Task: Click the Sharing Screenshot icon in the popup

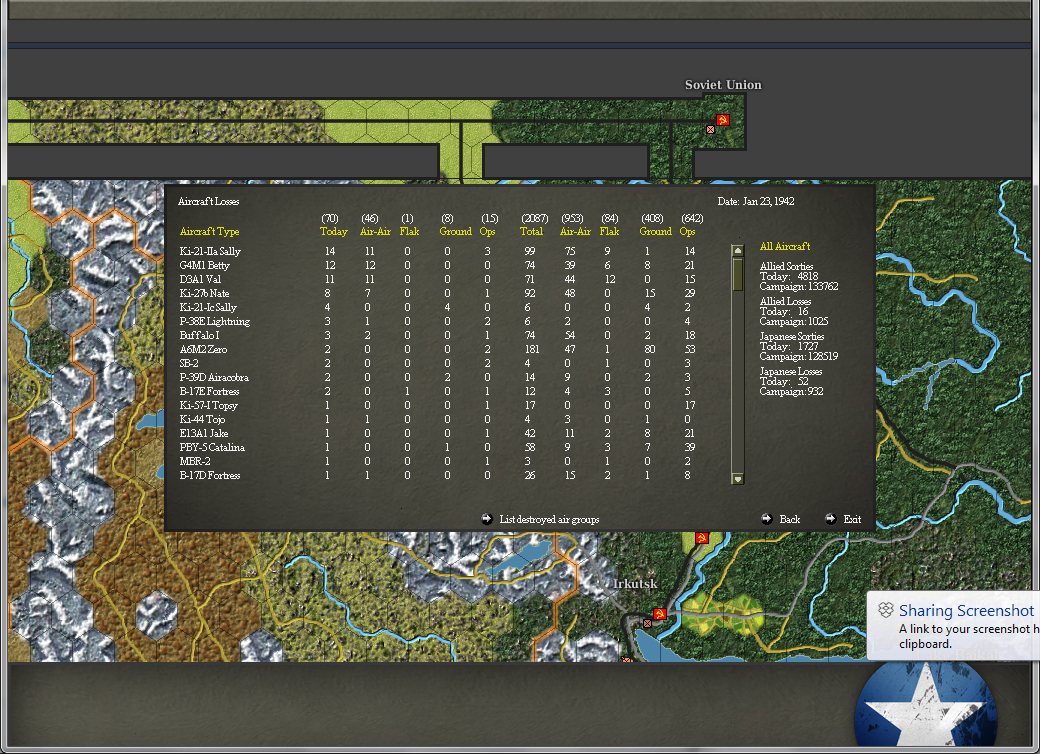Action: tap(886, 610)
